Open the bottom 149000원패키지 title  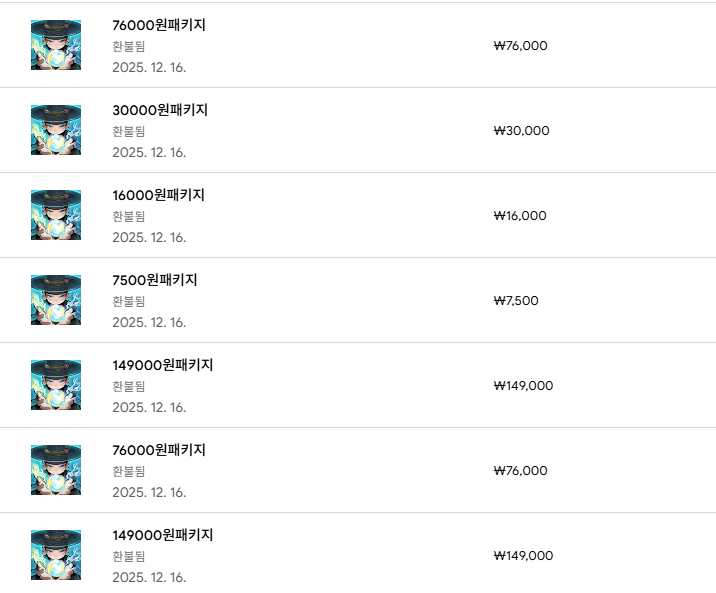click(x=163, y=535)
